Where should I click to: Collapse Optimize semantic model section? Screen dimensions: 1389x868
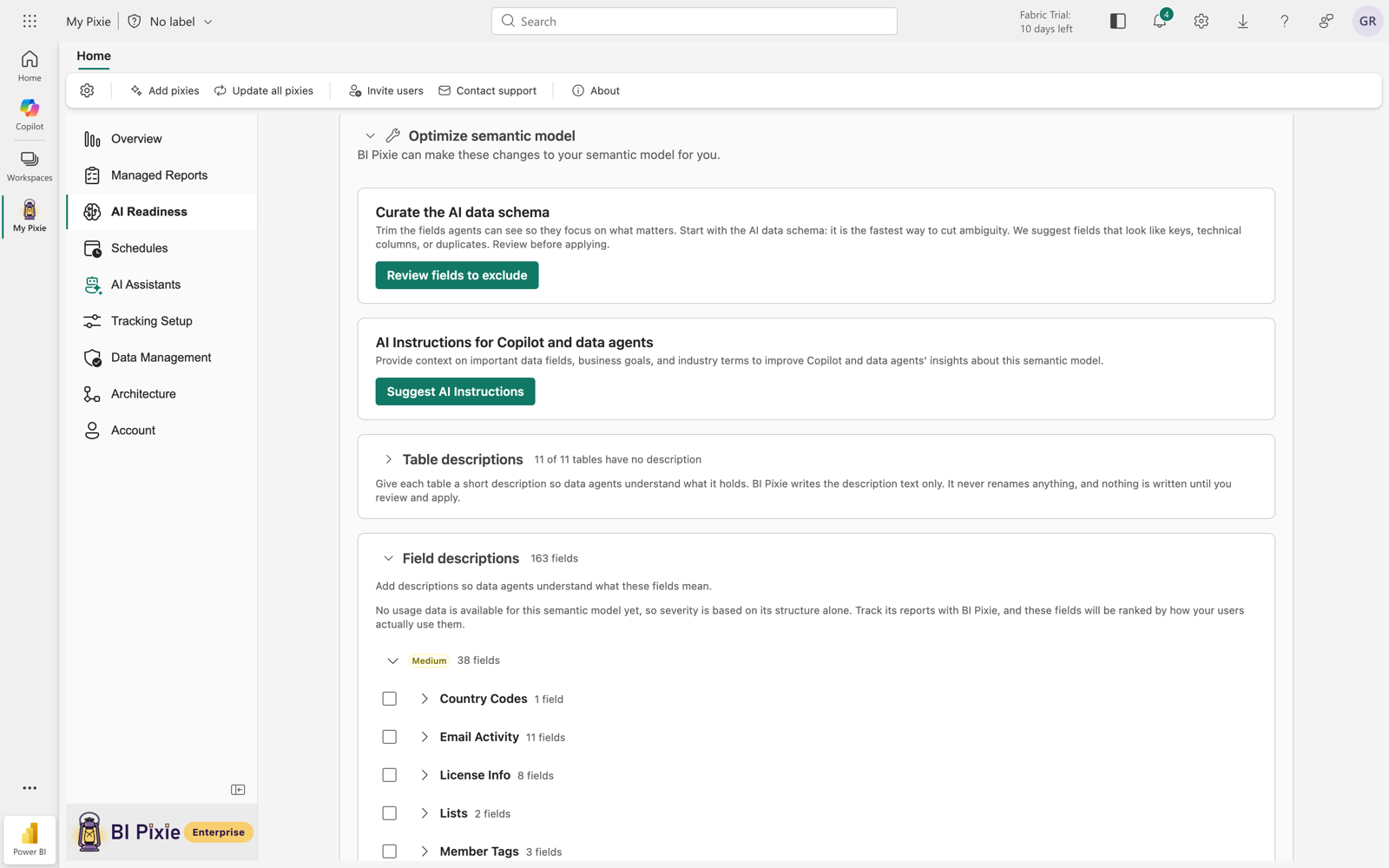click(x=370, y=135)
